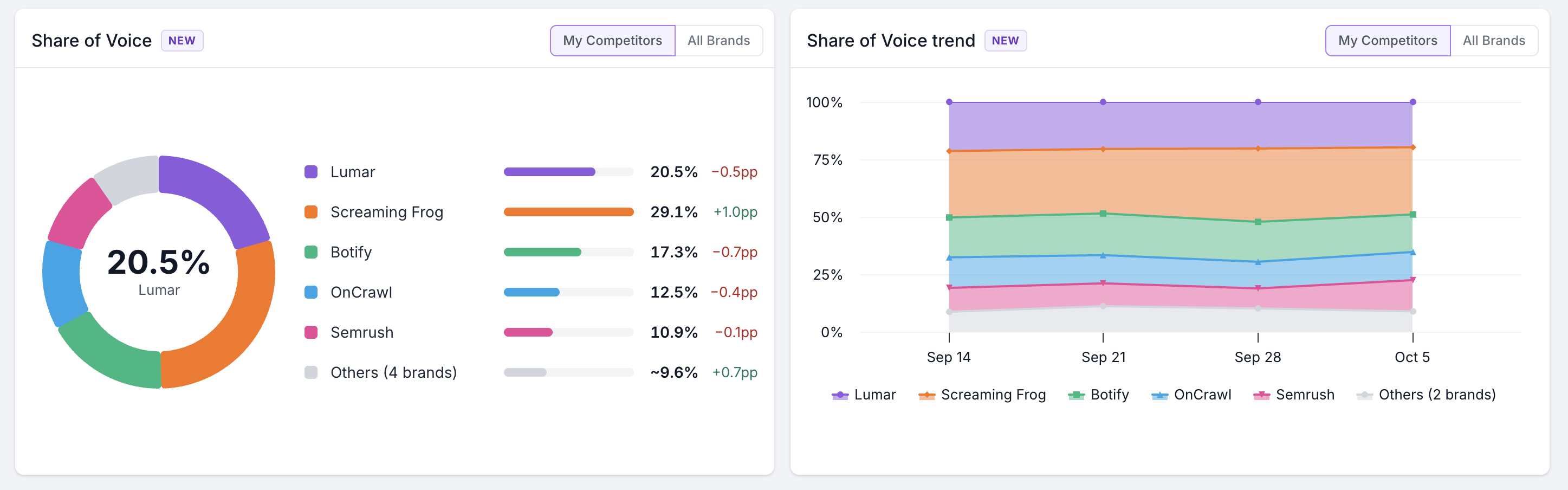Select My Competitors in the trend card
Image resolution: width=1568 pixels, height=490 pixels.
coord(1387,41)
